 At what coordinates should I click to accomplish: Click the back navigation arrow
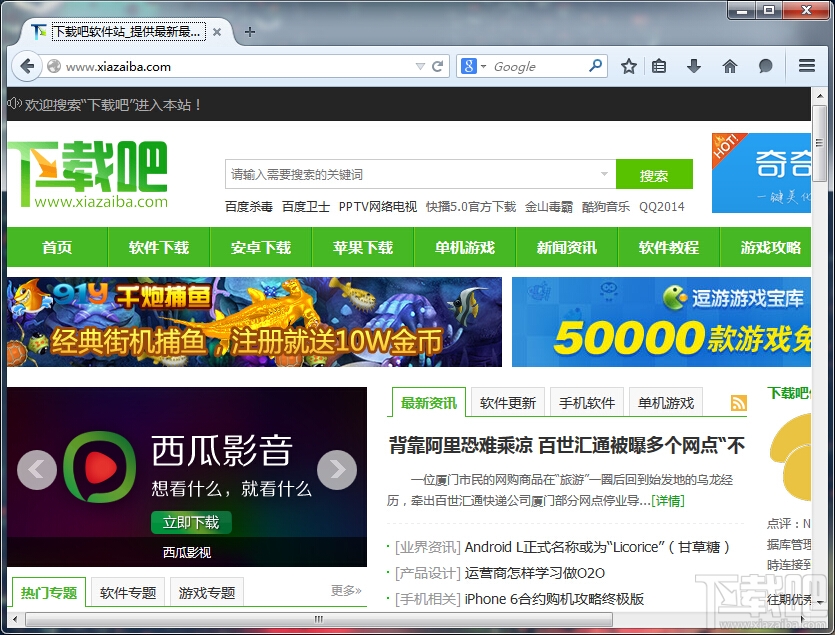pos(27,66)
